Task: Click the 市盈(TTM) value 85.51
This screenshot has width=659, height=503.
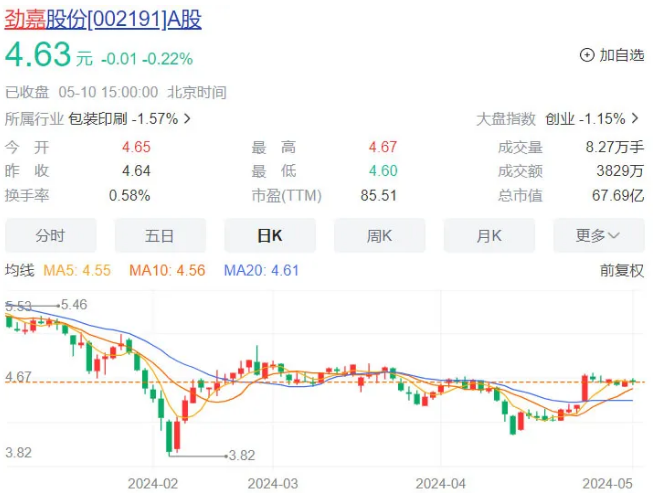Action: click(379, 195)
